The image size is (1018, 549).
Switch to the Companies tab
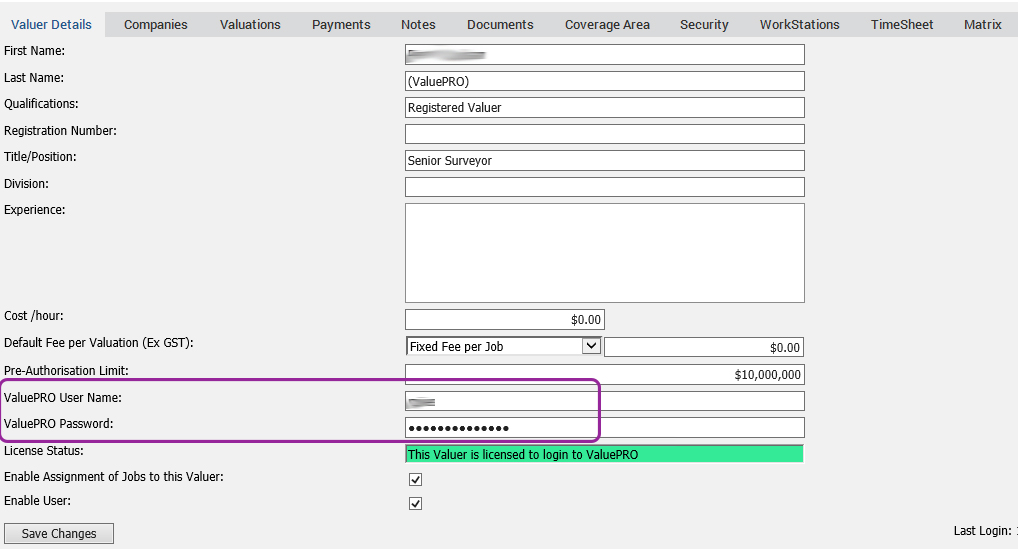coord(156,25)
